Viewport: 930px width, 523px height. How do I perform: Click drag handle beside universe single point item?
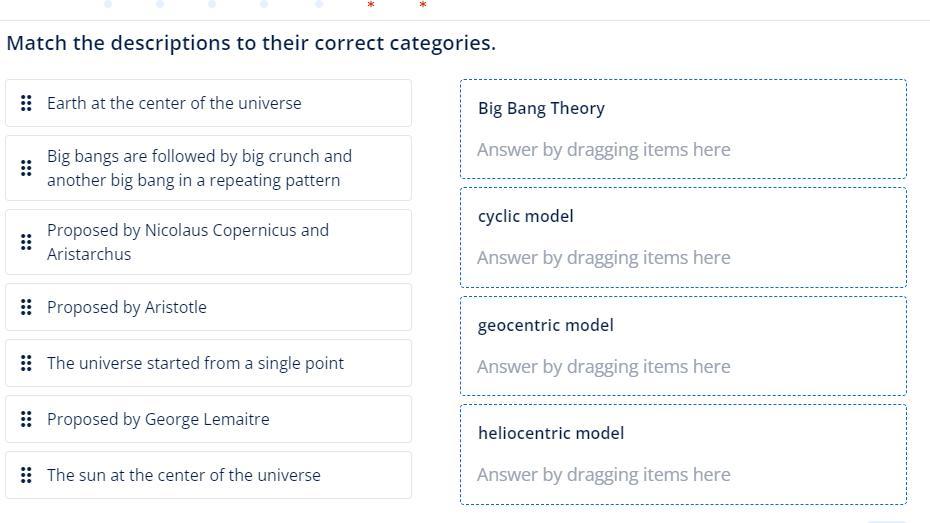click(x=26, y=363)
